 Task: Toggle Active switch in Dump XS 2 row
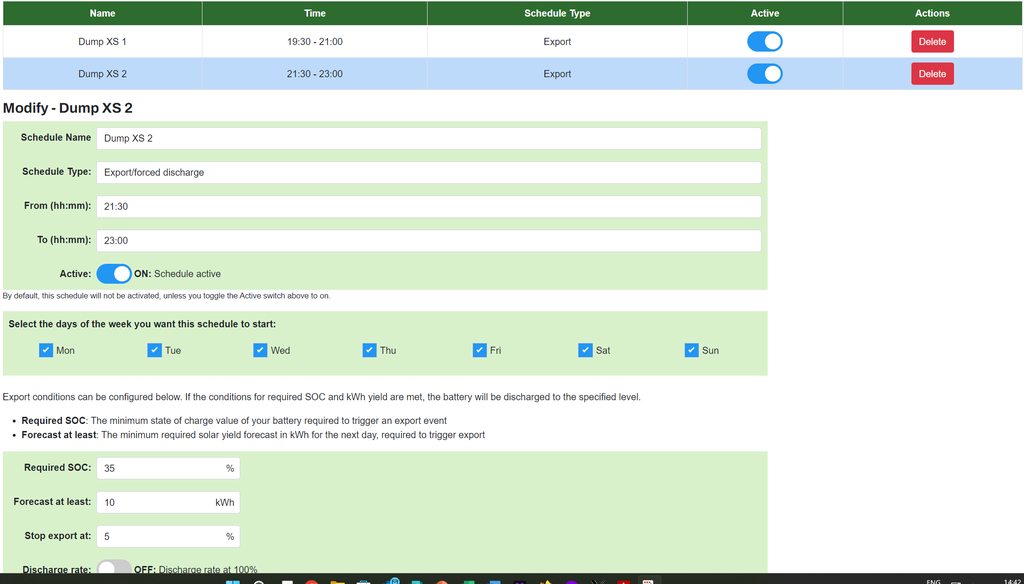tap(764, 74)
